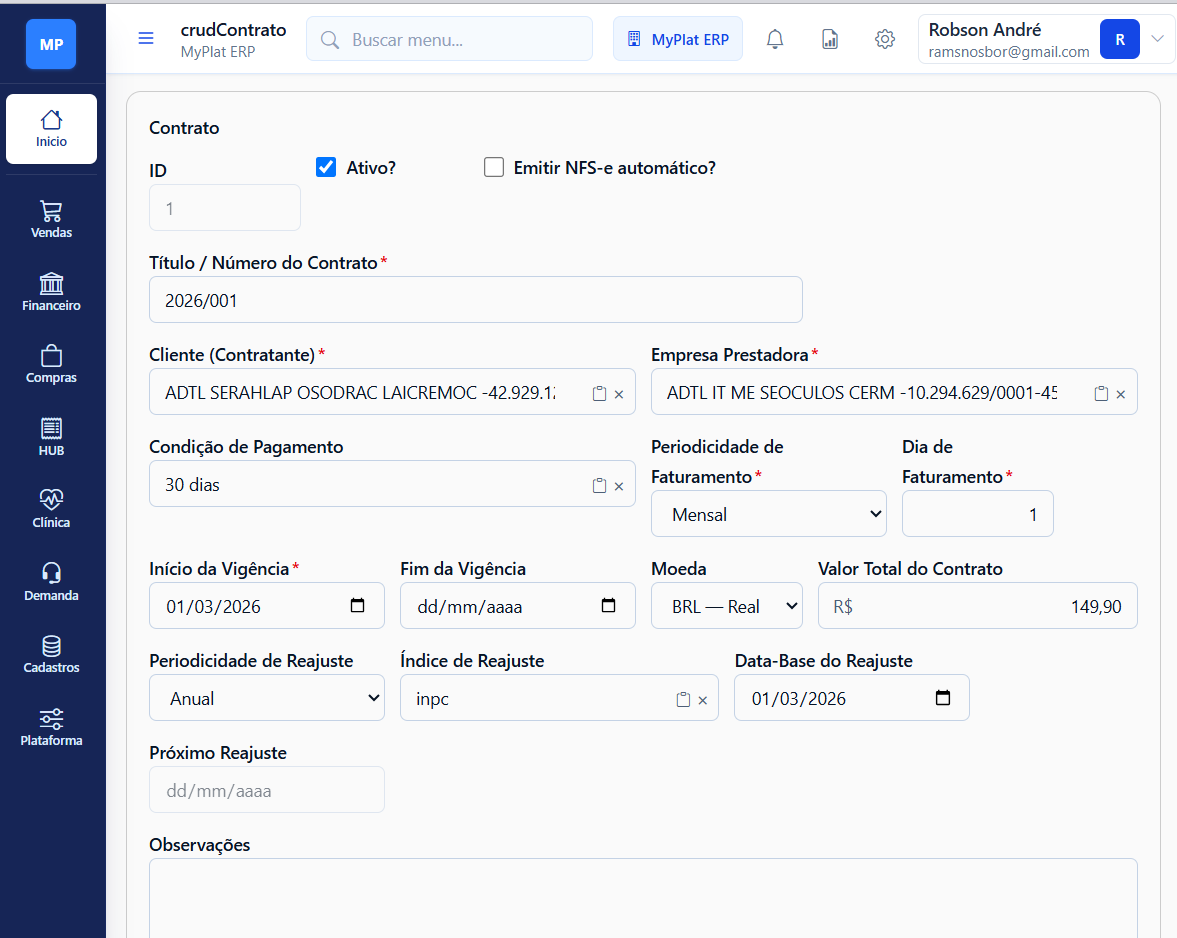This screenshot has height=938, width=1177.
Task: Click the Contrato section heading
Action: [184, 128]
